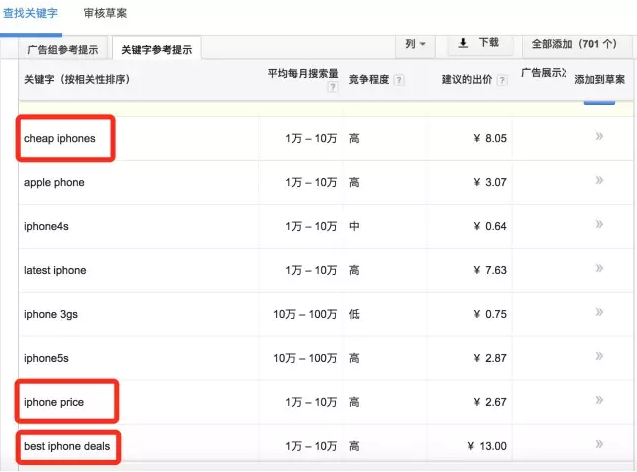Open the 审核草案 tab

[x=105, y=14]
